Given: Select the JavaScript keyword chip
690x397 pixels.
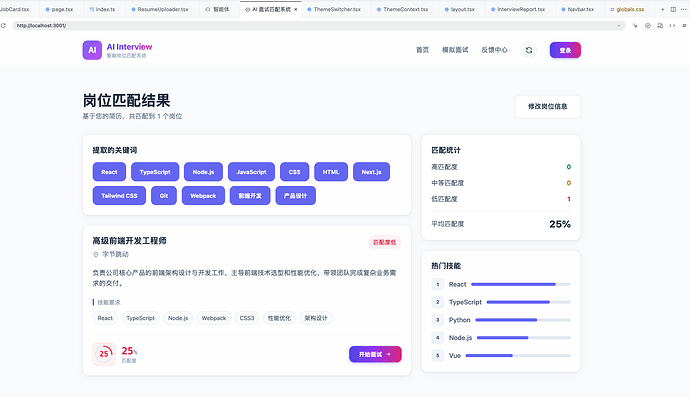Looking at the screenshot, I should pyautogui.click(x=251, y=172).
